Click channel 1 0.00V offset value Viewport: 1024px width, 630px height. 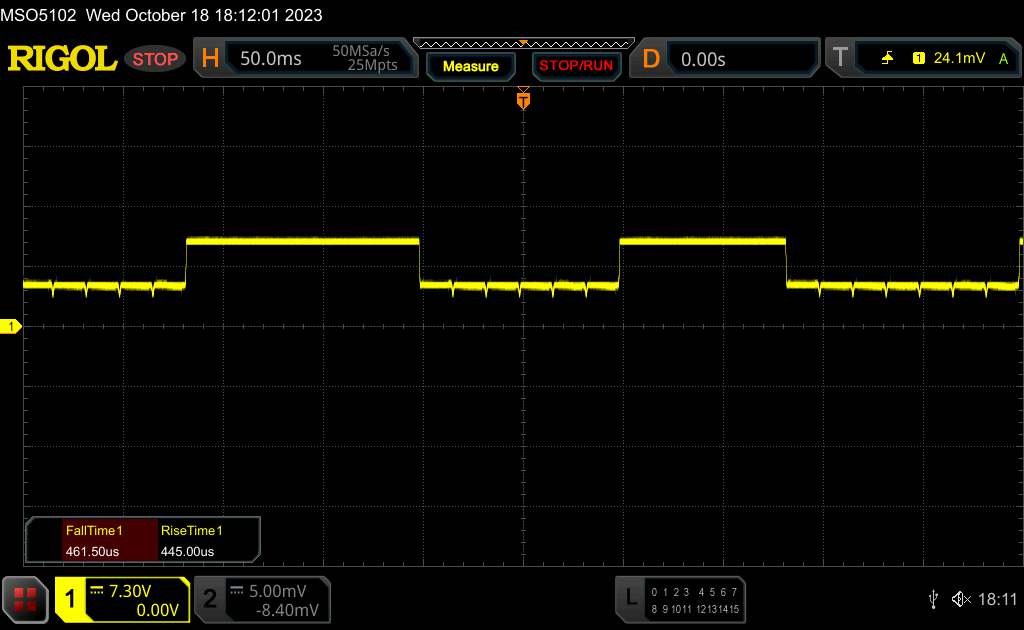coord(157,610)
